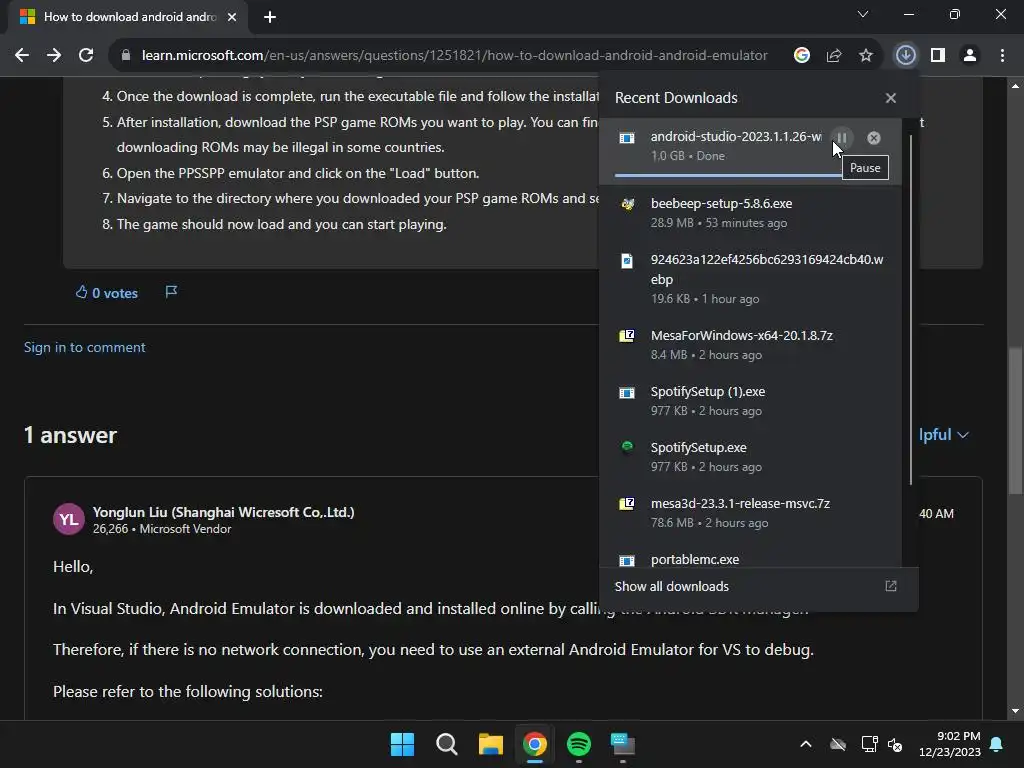Screen dimensions: 1024x768
Task: Click the android-studio-2023.1.1.26 file name
Action: 736,136
